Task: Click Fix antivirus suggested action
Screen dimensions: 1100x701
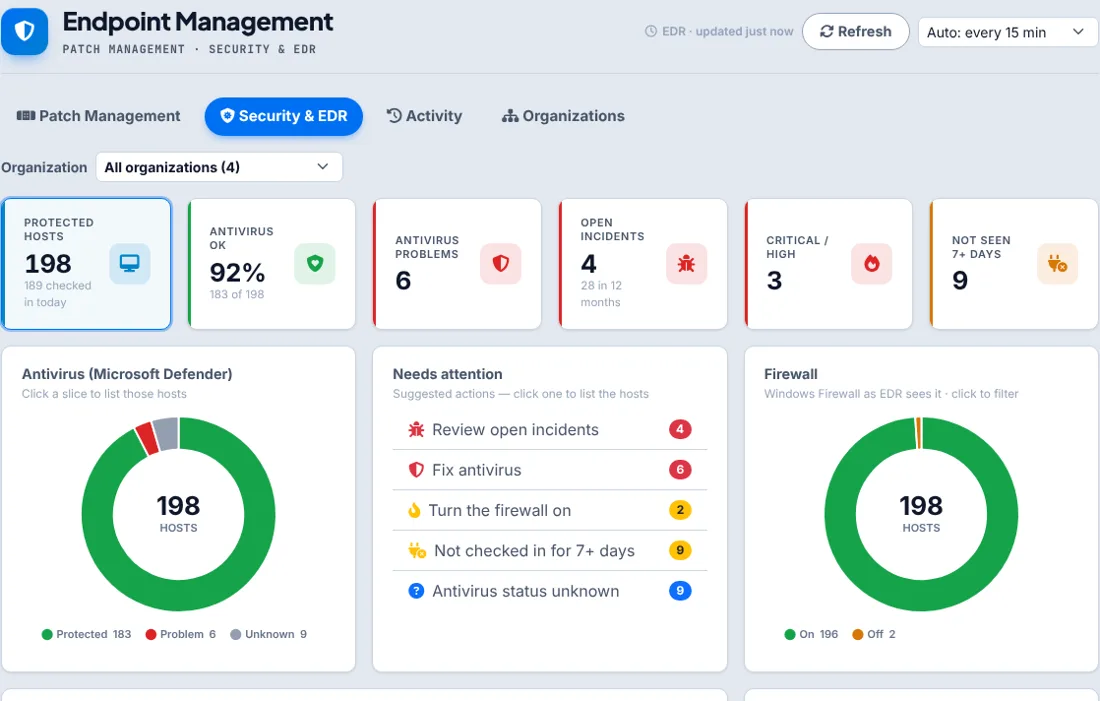Action: click(x=549, y=469)
